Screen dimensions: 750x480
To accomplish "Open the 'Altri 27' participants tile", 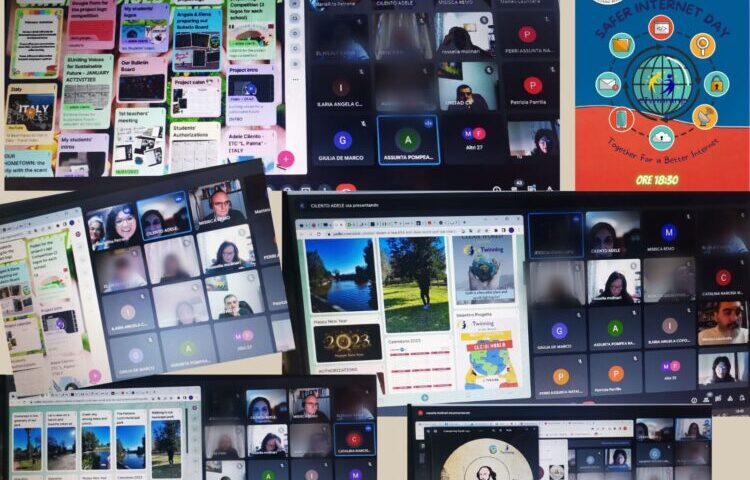I will (x=474, y=139).
